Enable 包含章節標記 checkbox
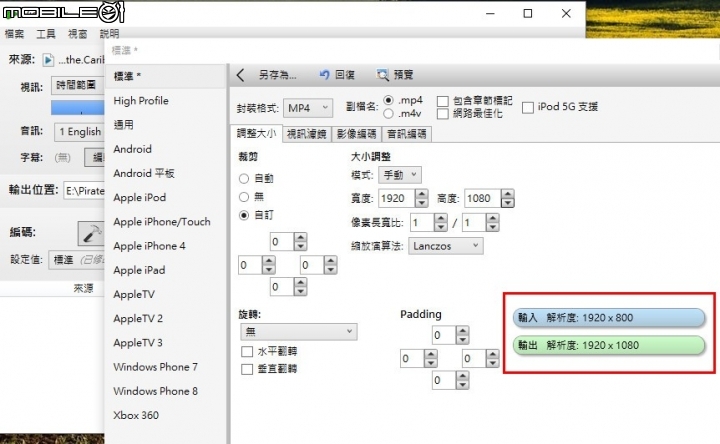720x444 pixels. pyautogui.click(x=443, y=101)
